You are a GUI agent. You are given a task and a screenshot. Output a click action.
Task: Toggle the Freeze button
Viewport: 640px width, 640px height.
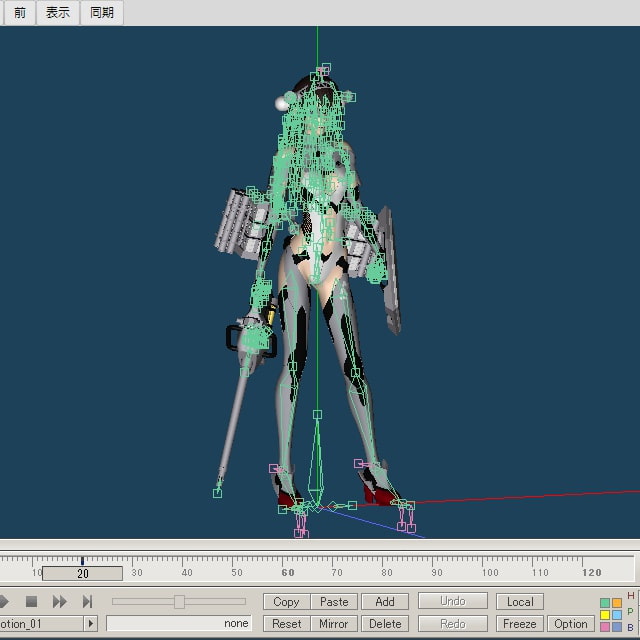[x=520, y=623]
